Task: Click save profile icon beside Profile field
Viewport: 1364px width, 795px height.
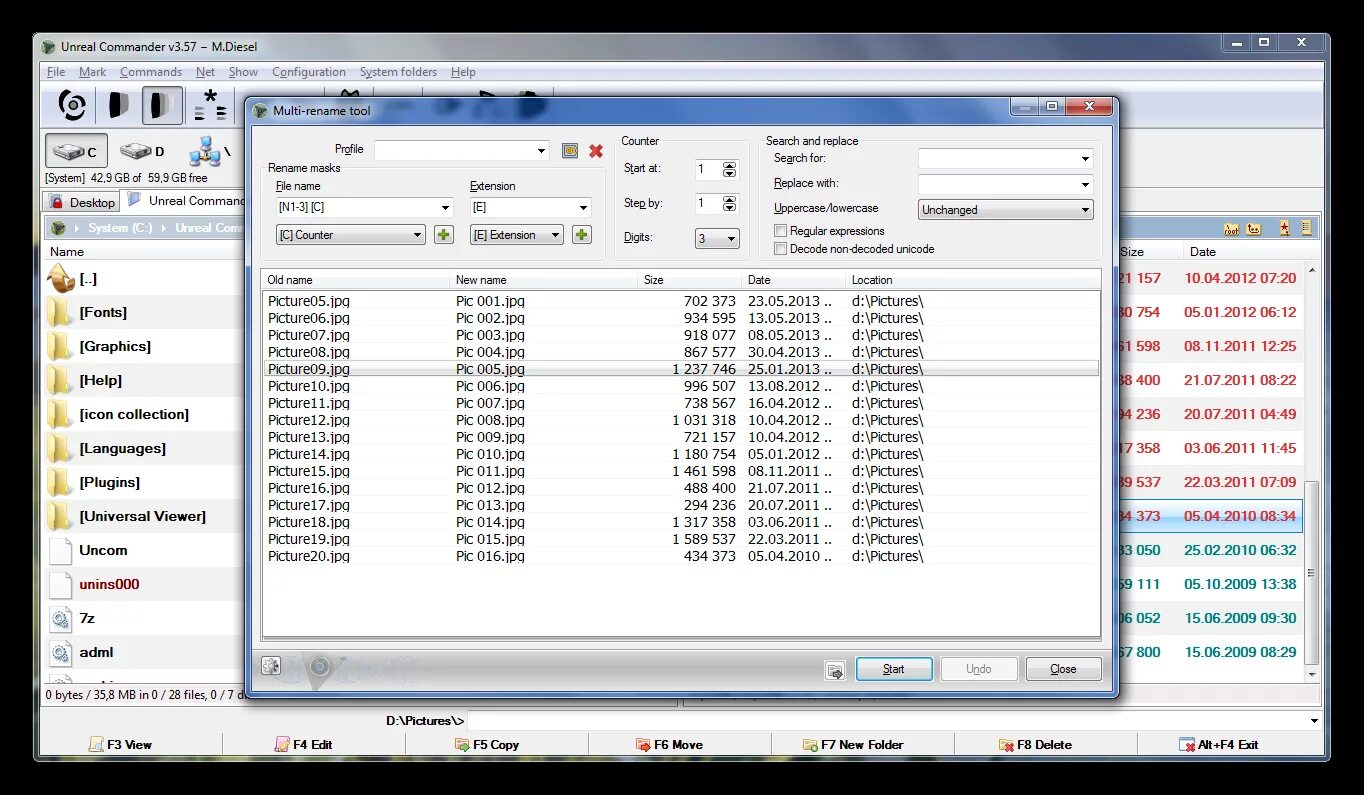Action: [570, 150]
